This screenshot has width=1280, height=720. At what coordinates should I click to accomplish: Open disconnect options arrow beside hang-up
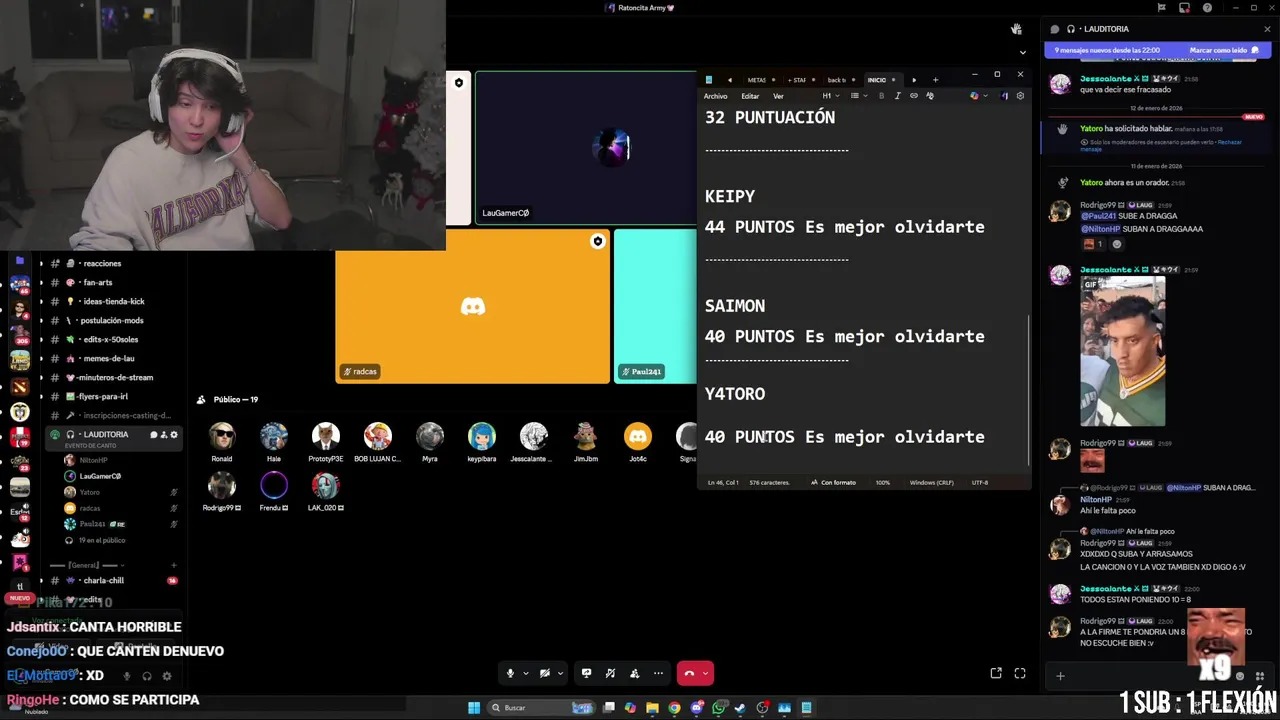705,673
